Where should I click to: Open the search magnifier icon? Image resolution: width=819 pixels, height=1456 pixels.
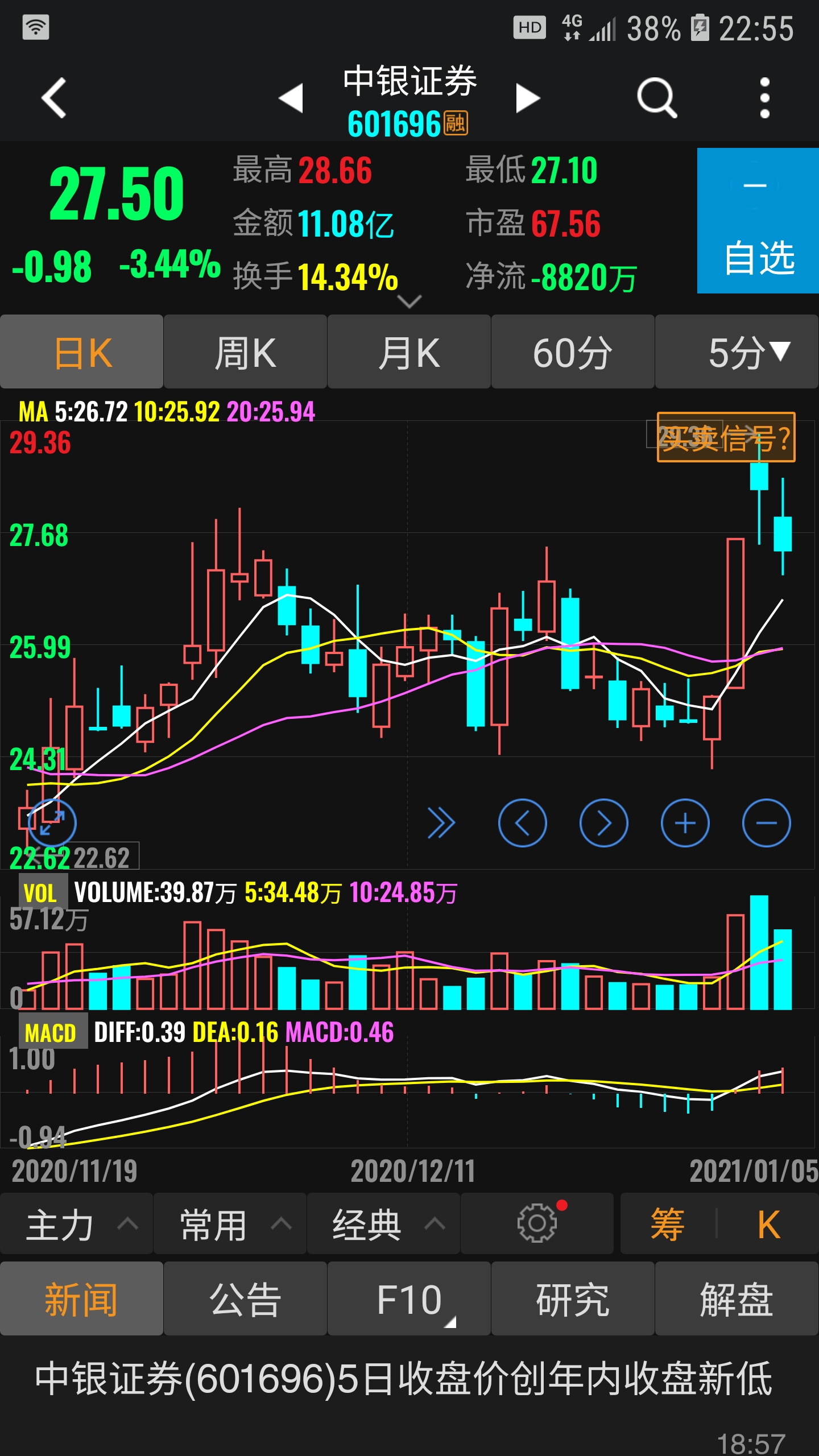(657, 98)
